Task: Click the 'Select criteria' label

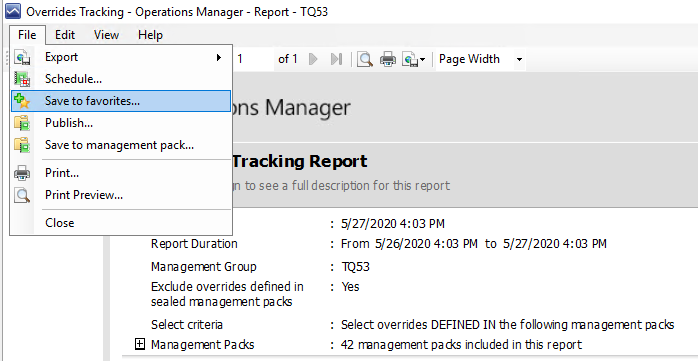Action: tap(187, 324)
